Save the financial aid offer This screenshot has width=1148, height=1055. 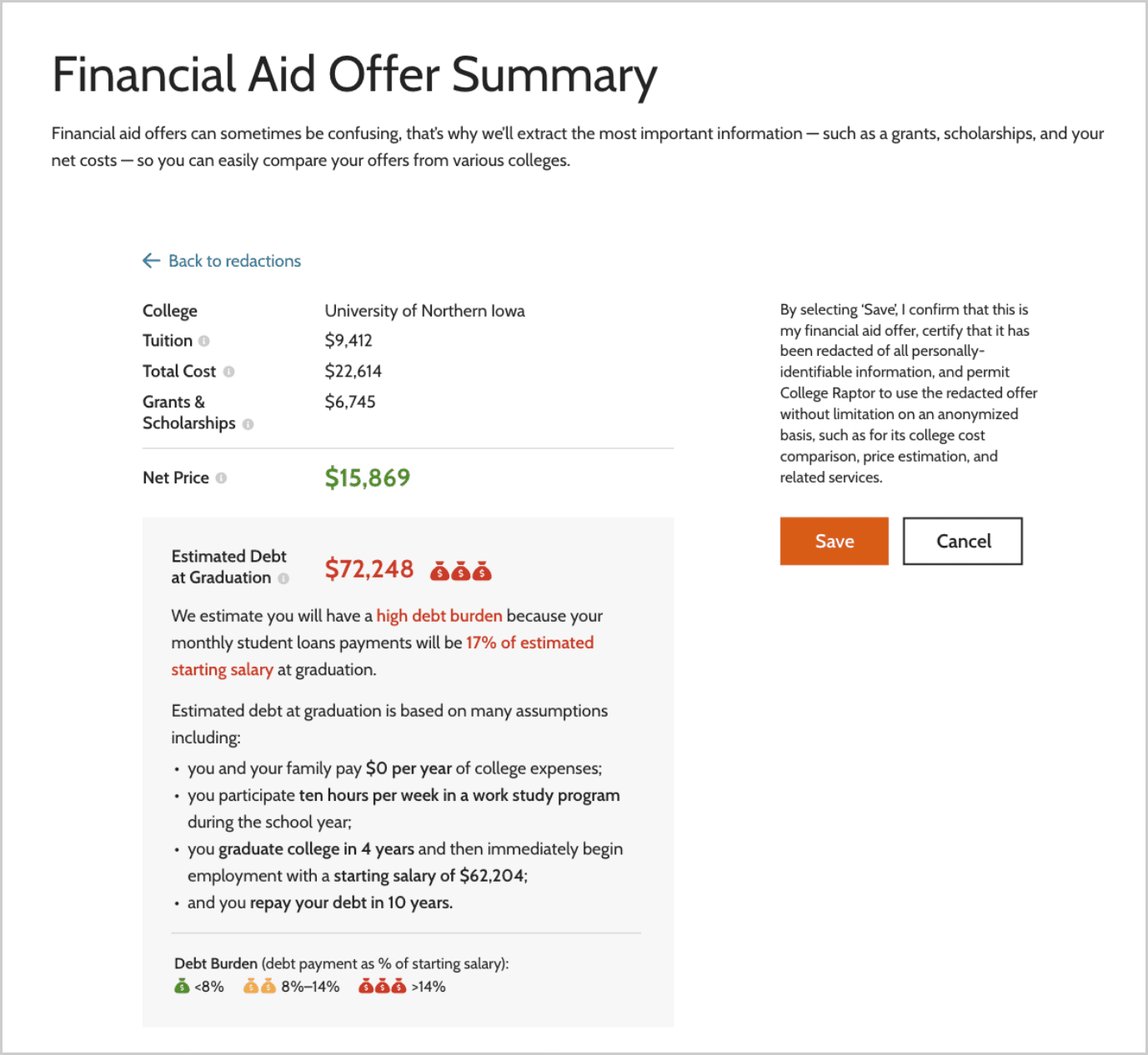point(834,541)
